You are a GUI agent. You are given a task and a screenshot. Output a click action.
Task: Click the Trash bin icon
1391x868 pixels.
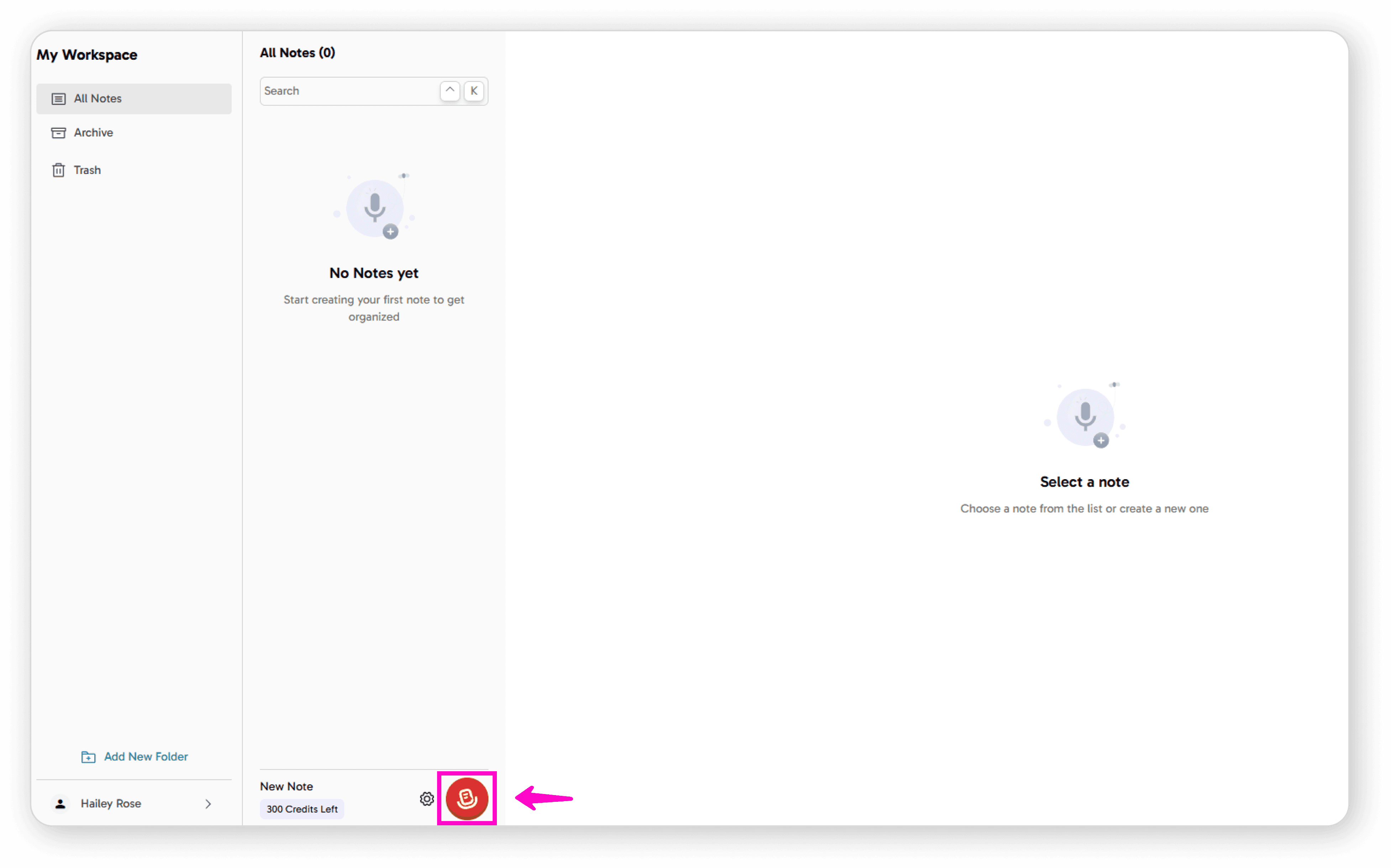coord(59,170)
